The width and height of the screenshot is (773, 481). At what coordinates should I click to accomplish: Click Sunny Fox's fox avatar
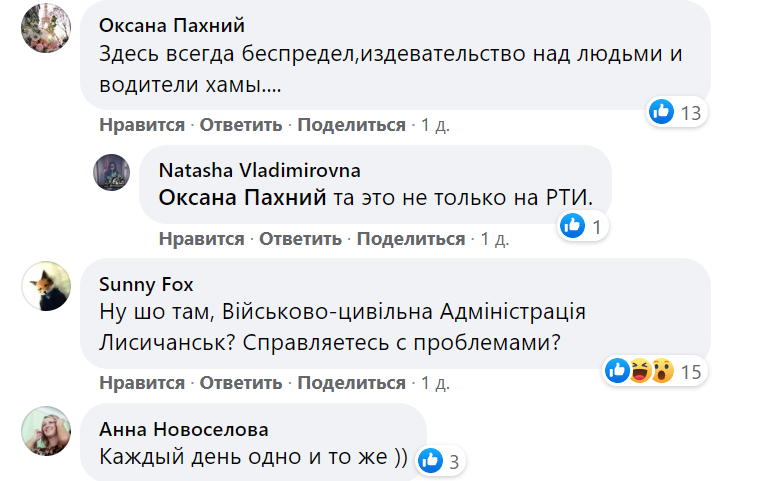[46, 286]
